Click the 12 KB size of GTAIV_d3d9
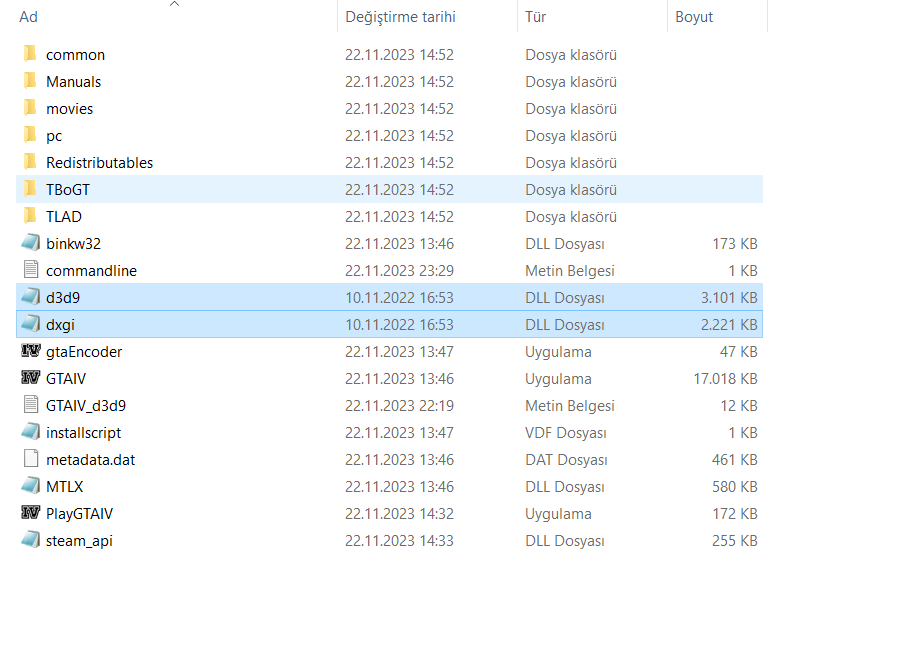The width and height of the screenshot is (902, 667). 739,406
